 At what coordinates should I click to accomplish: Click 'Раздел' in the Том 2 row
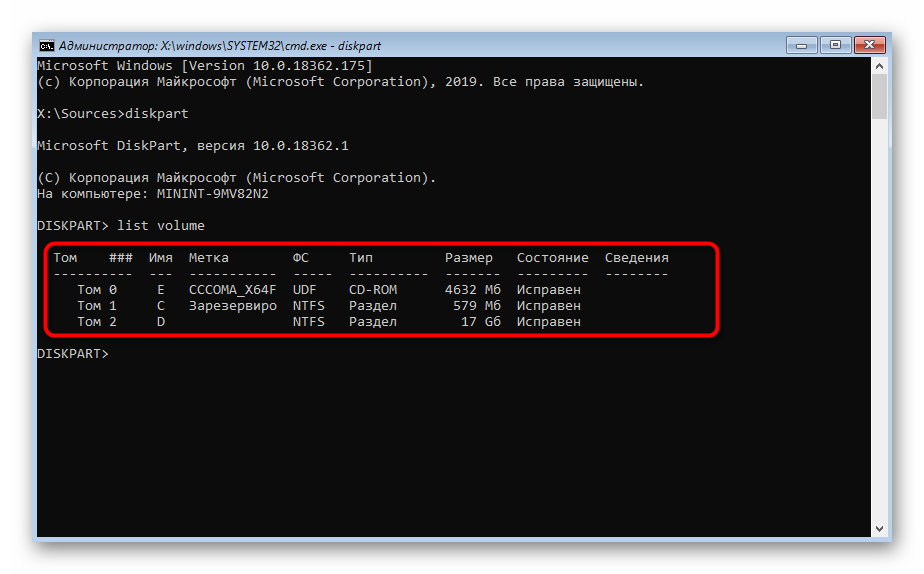pyautogui.click(x=373, y=322)
